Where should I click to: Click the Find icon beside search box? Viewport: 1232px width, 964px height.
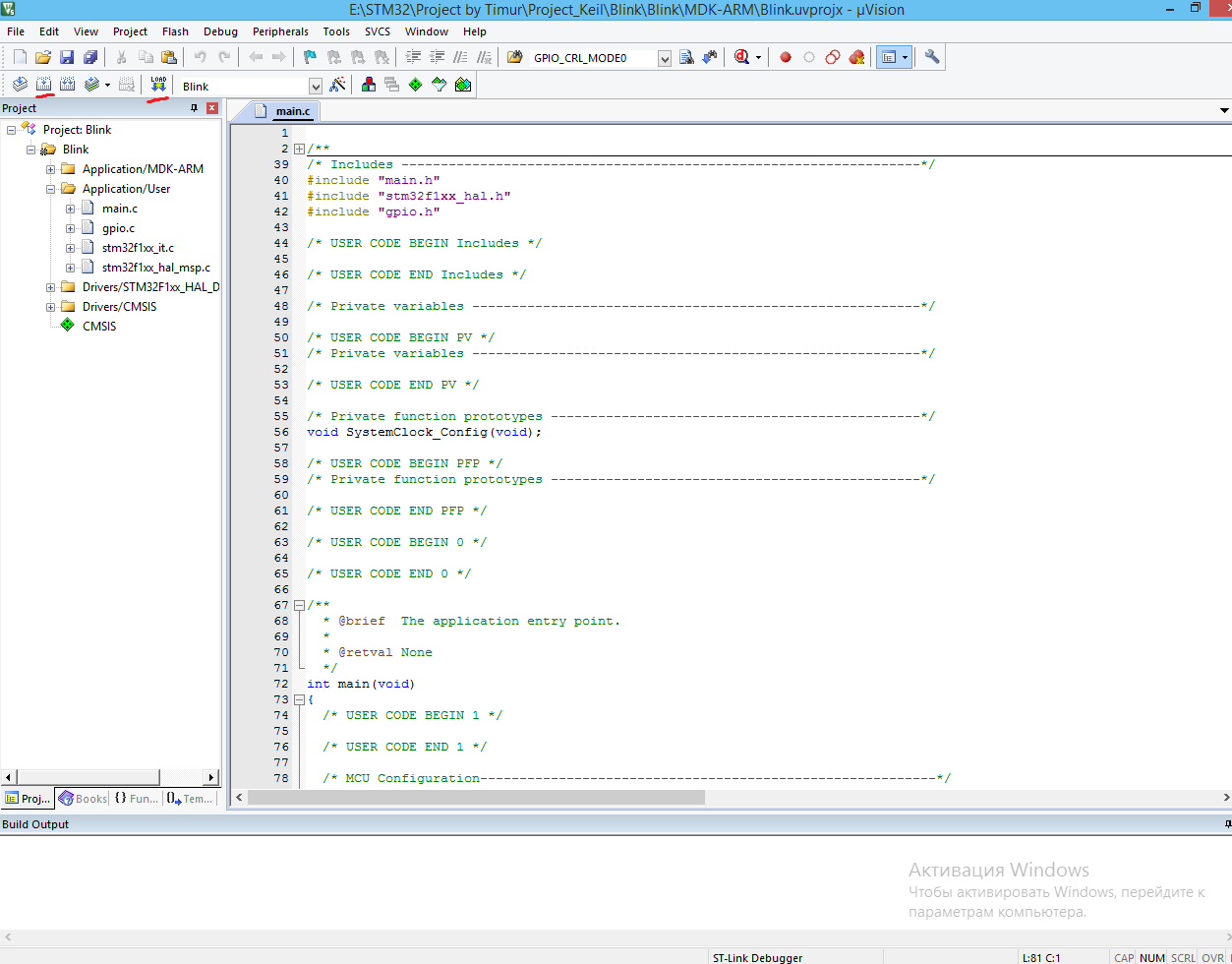(x=687, y=57)
